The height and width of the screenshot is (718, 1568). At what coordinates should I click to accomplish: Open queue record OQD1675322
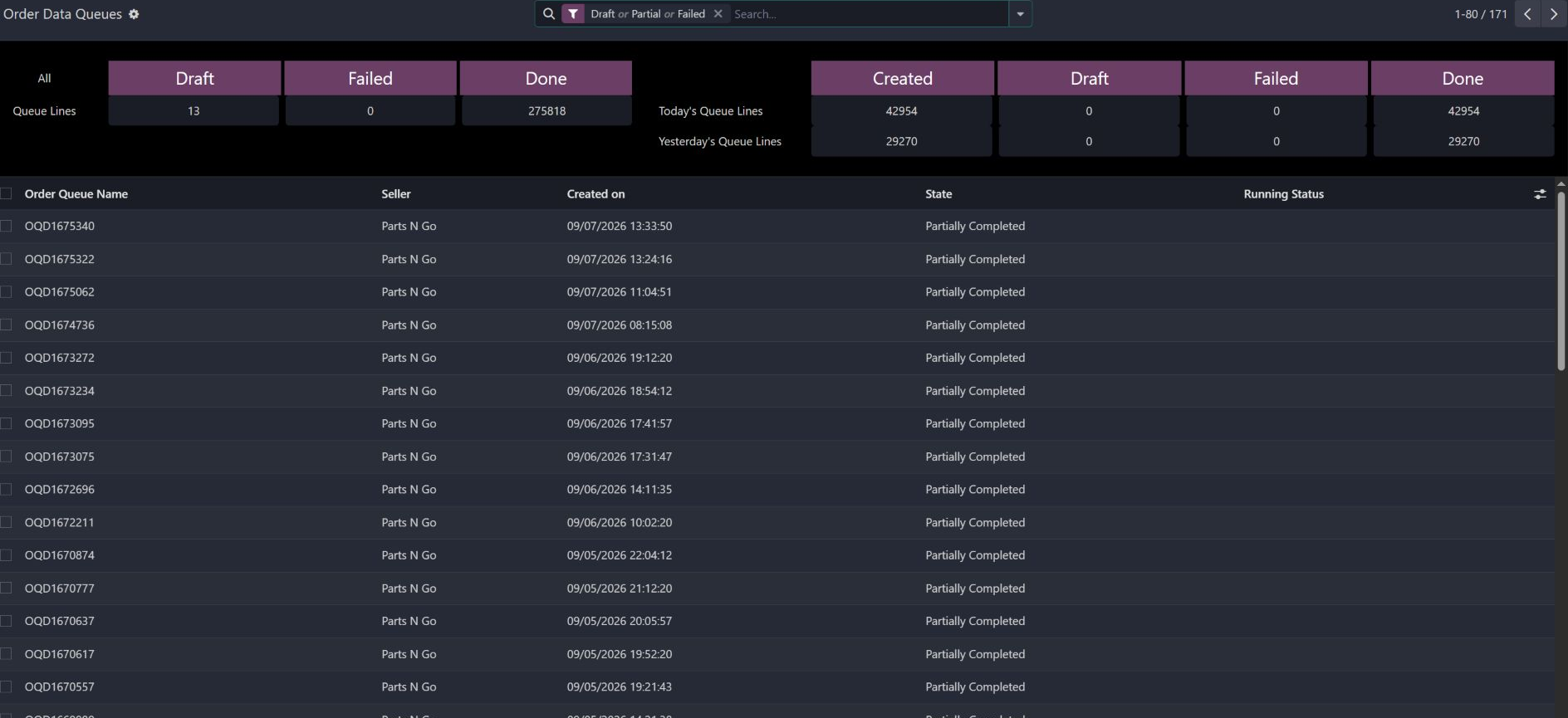click(x=60, y=259)
